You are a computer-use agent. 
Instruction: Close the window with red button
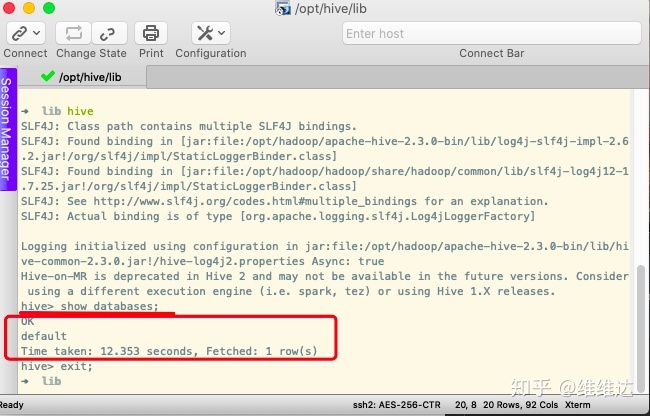[9, 8]
